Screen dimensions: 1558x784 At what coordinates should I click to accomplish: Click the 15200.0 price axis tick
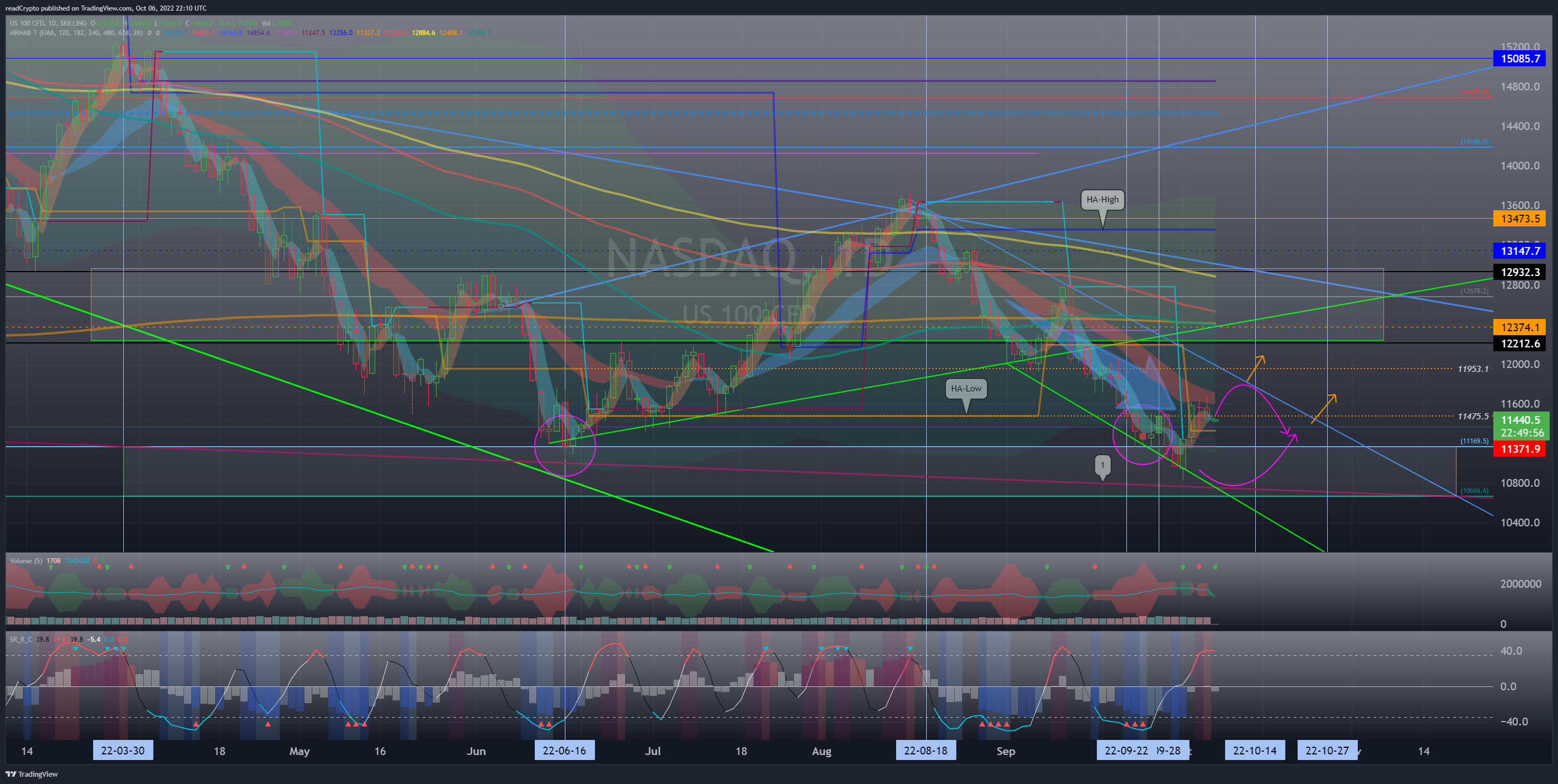pos(1520,47)
